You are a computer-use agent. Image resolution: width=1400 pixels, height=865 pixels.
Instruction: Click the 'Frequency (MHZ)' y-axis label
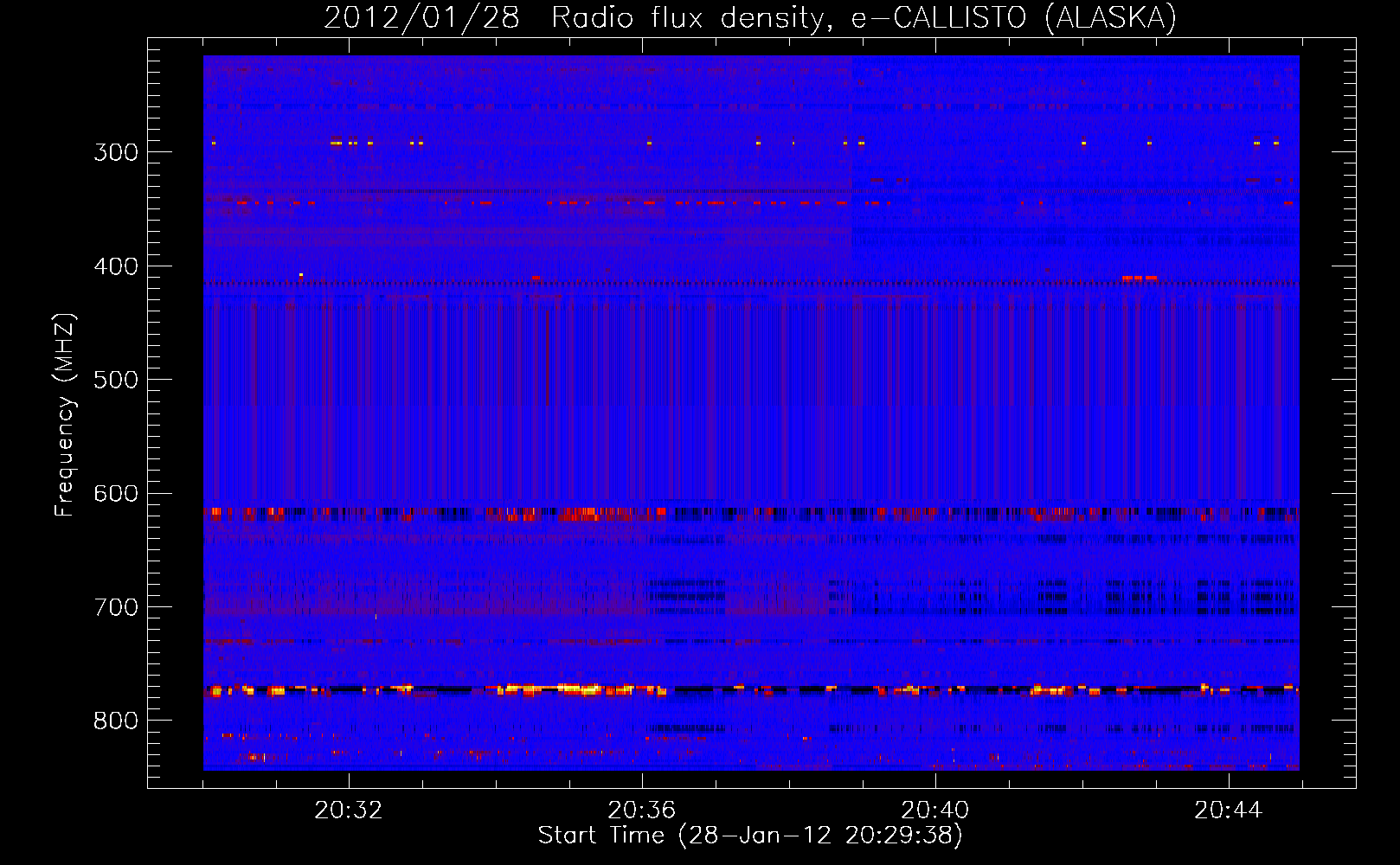tap(66, 415)
